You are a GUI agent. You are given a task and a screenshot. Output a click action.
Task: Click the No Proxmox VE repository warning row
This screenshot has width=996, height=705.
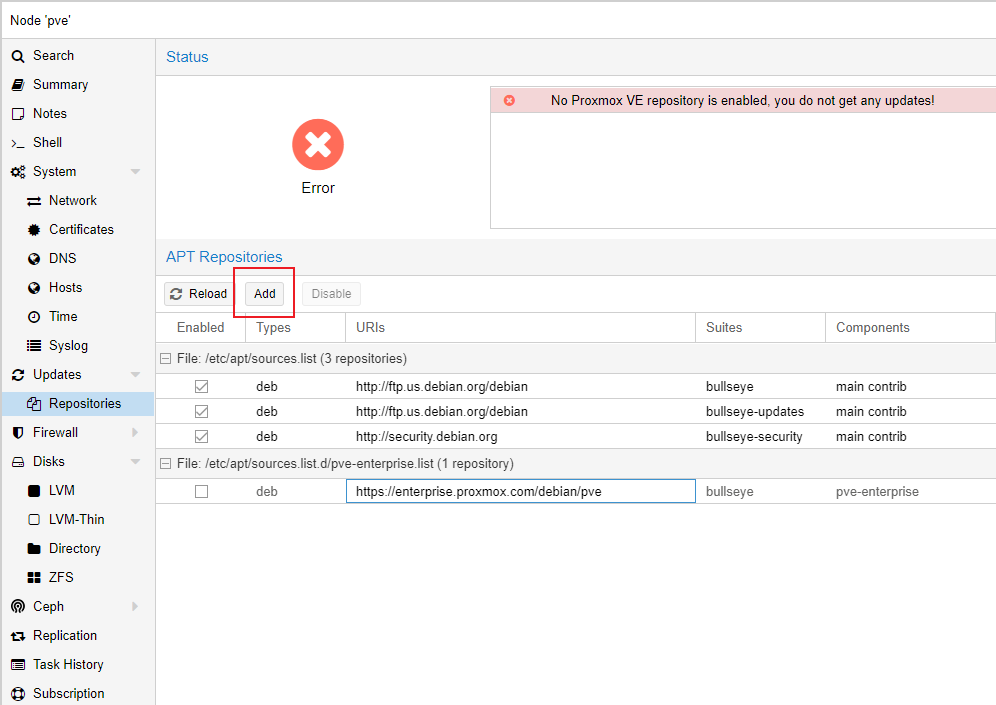tap(743, 100)
